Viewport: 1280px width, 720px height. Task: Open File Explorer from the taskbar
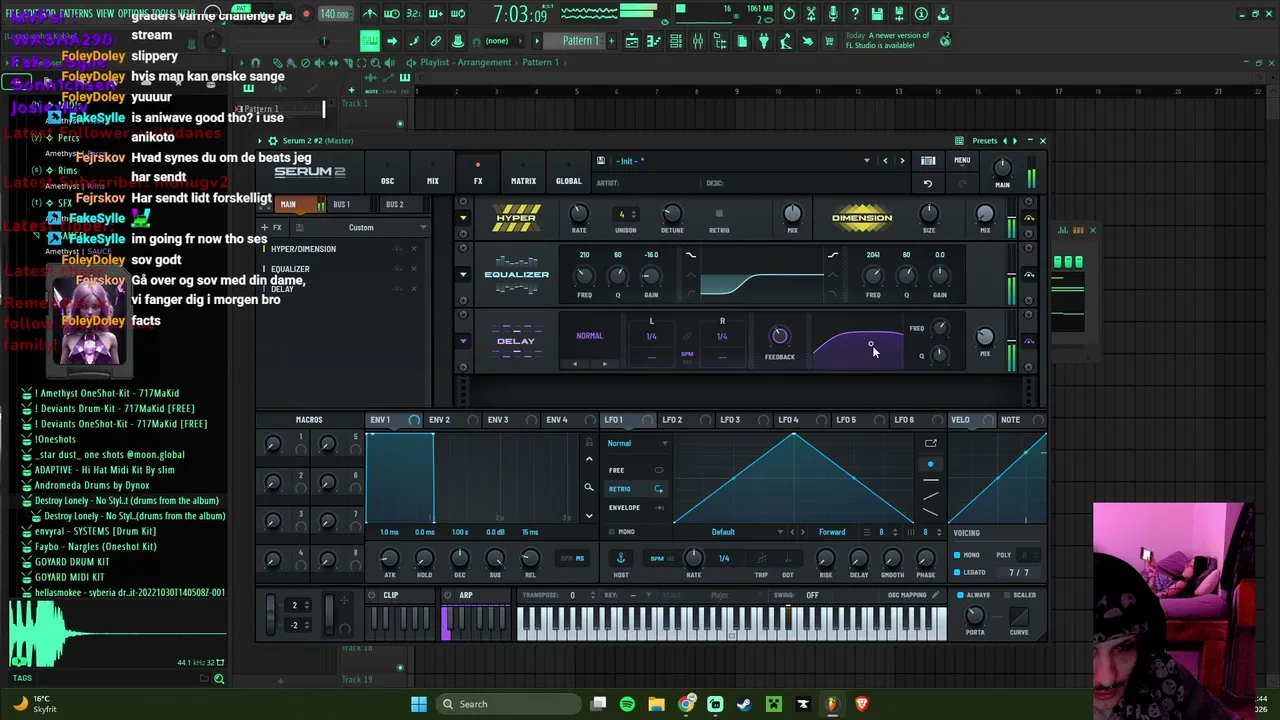(x=656, y=704)
